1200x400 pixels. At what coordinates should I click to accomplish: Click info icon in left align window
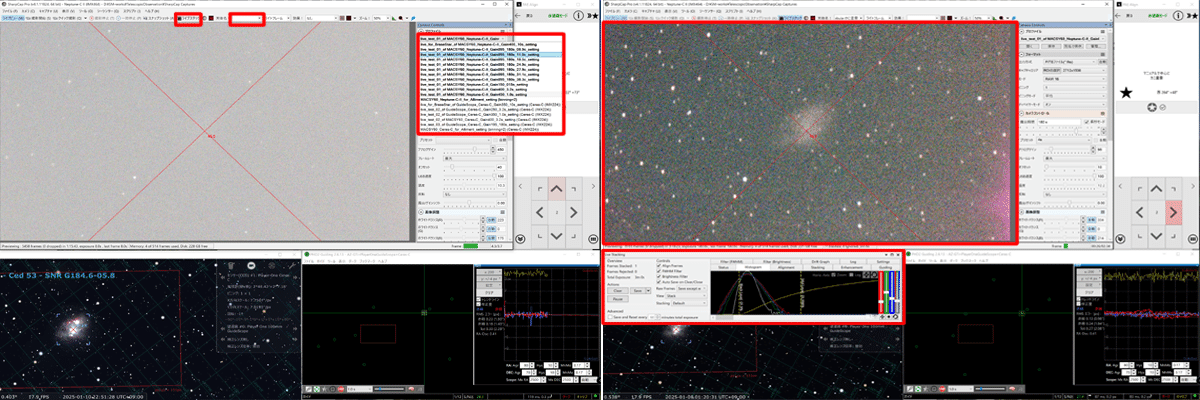tap(579, 14)
